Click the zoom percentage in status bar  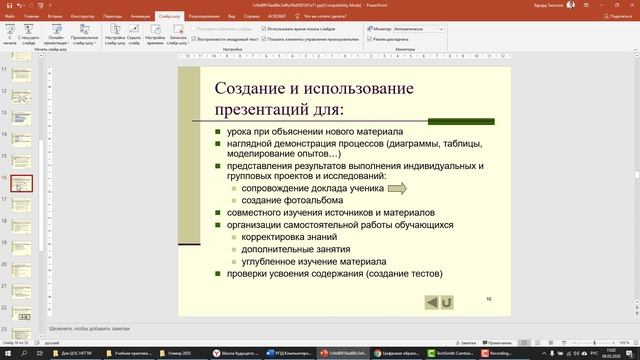(x=625, y=343)
